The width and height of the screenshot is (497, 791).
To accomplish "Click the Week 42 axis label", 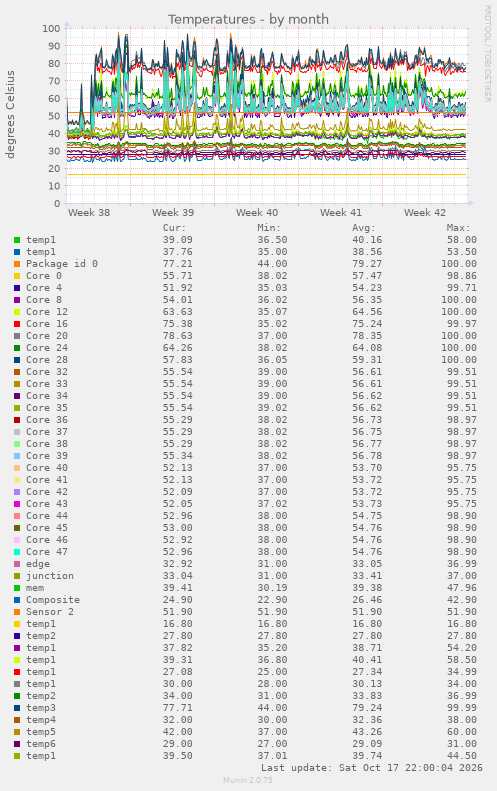I will click(425, 212).
